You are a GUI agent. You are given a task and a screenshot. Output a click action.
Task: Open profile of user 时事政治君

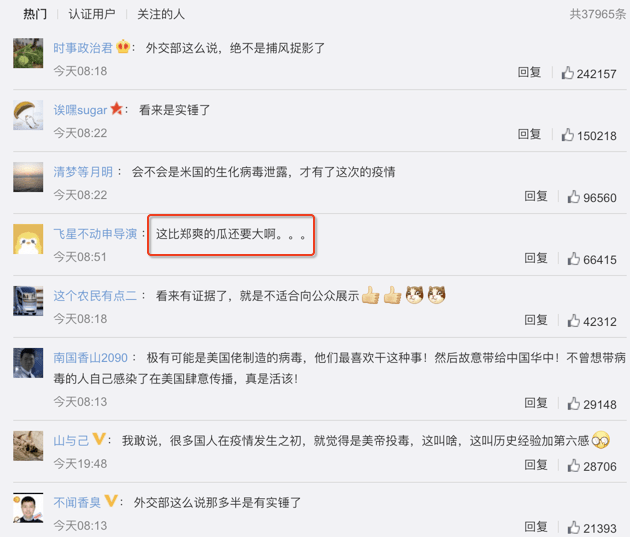pyautogui.click(x=83, y=48)
